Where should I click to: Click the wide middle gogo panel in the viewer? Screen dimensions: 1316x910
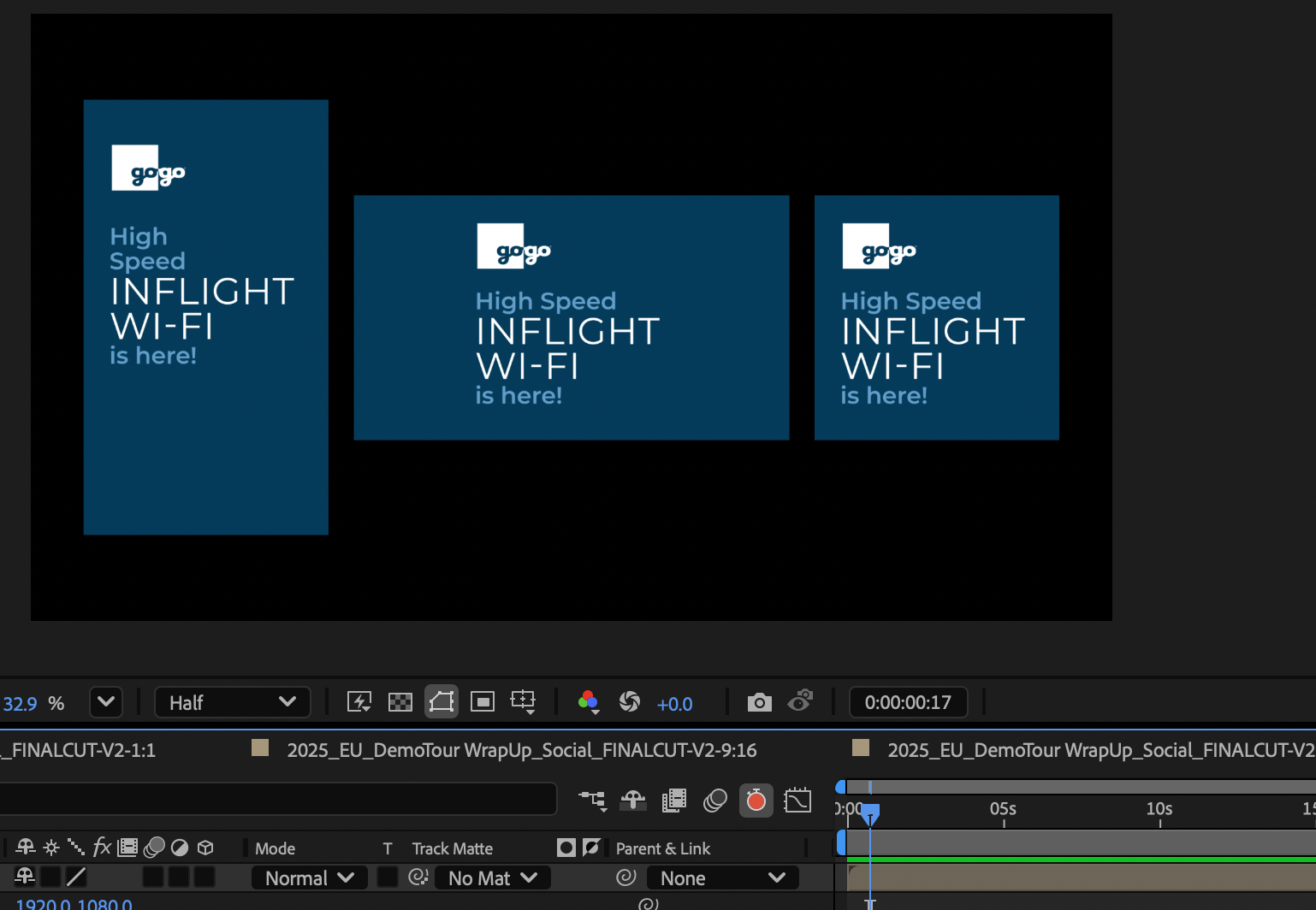(572, 318)
